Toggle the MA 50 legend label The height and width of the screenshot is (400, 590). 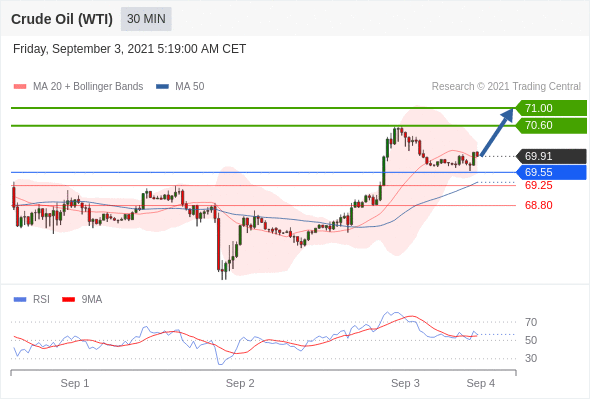(x=190, y=87)
